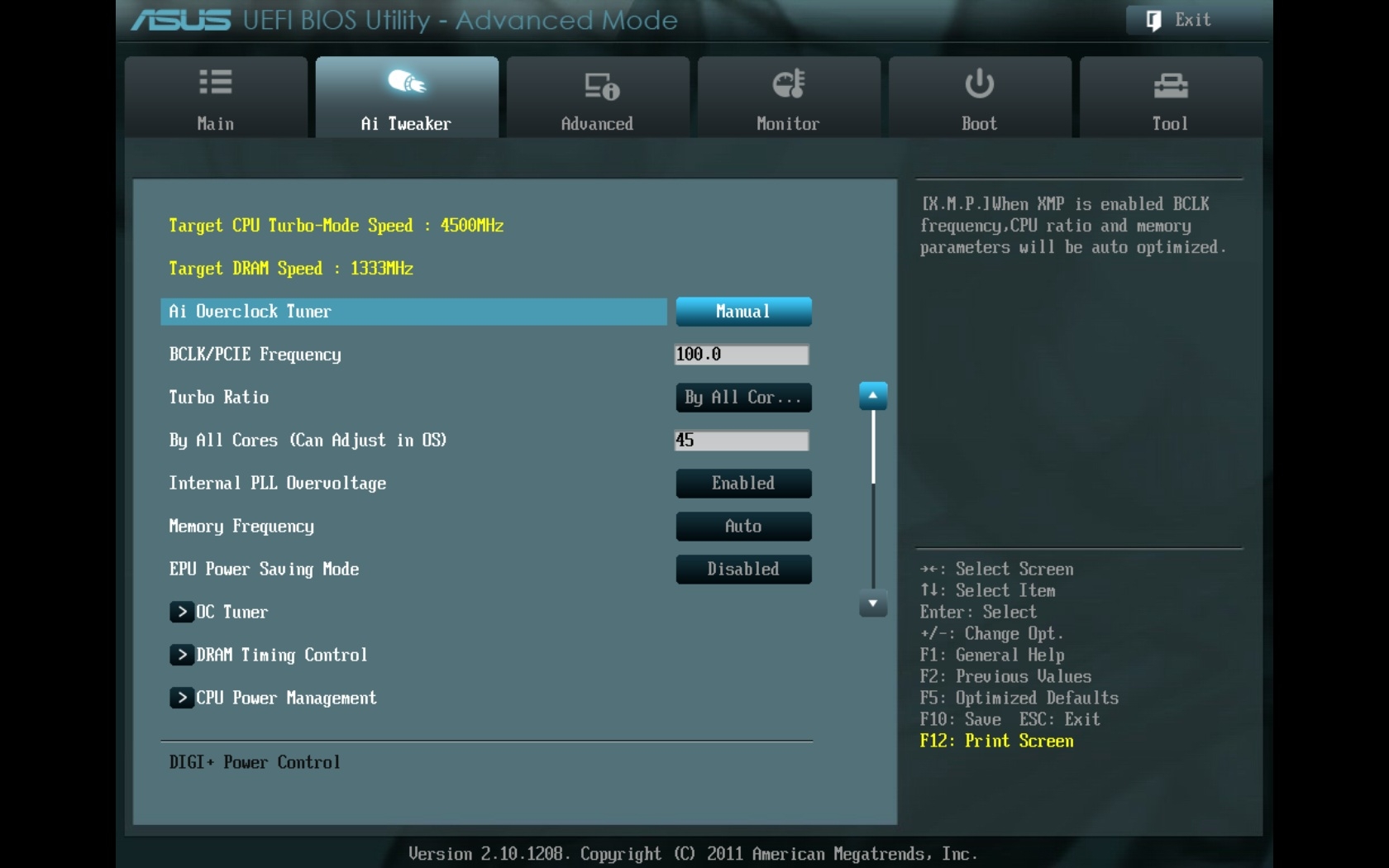Select the Memory Frequency label
The image size is (1389, 868).
point(241,527)
